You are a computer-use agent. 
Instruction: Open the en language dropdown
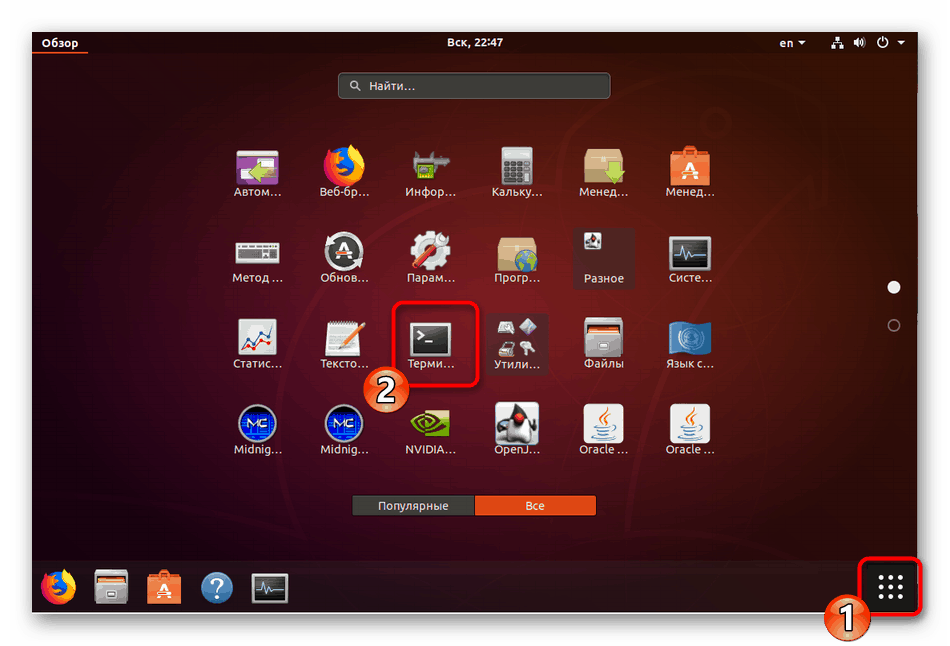tap(792, 42)
